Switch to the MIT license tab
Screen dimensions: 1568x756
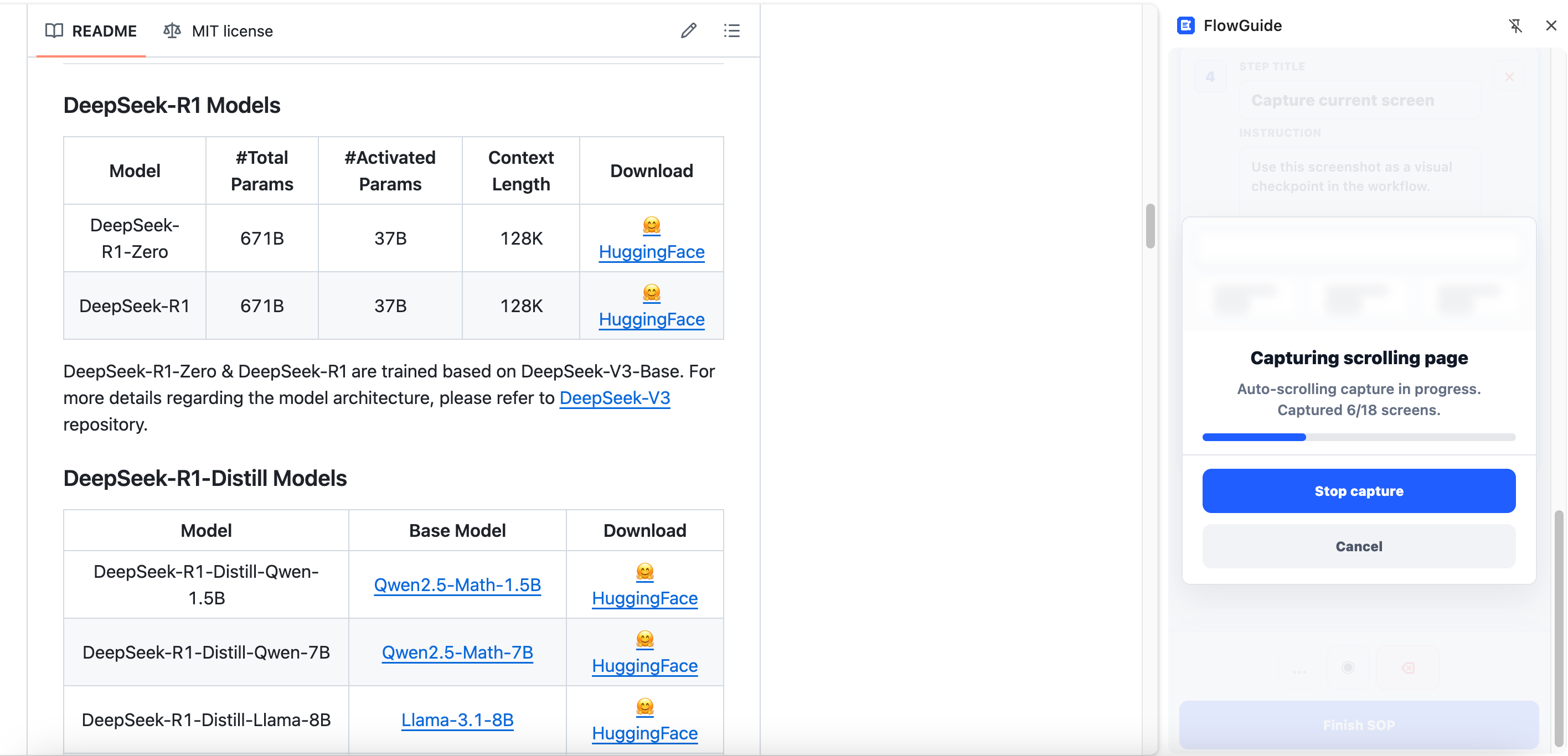point(218,30)
